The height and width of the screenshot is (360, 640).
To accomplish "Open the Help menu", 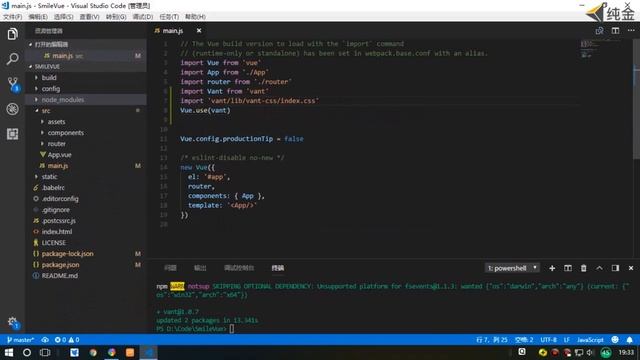I will [195, 17].
